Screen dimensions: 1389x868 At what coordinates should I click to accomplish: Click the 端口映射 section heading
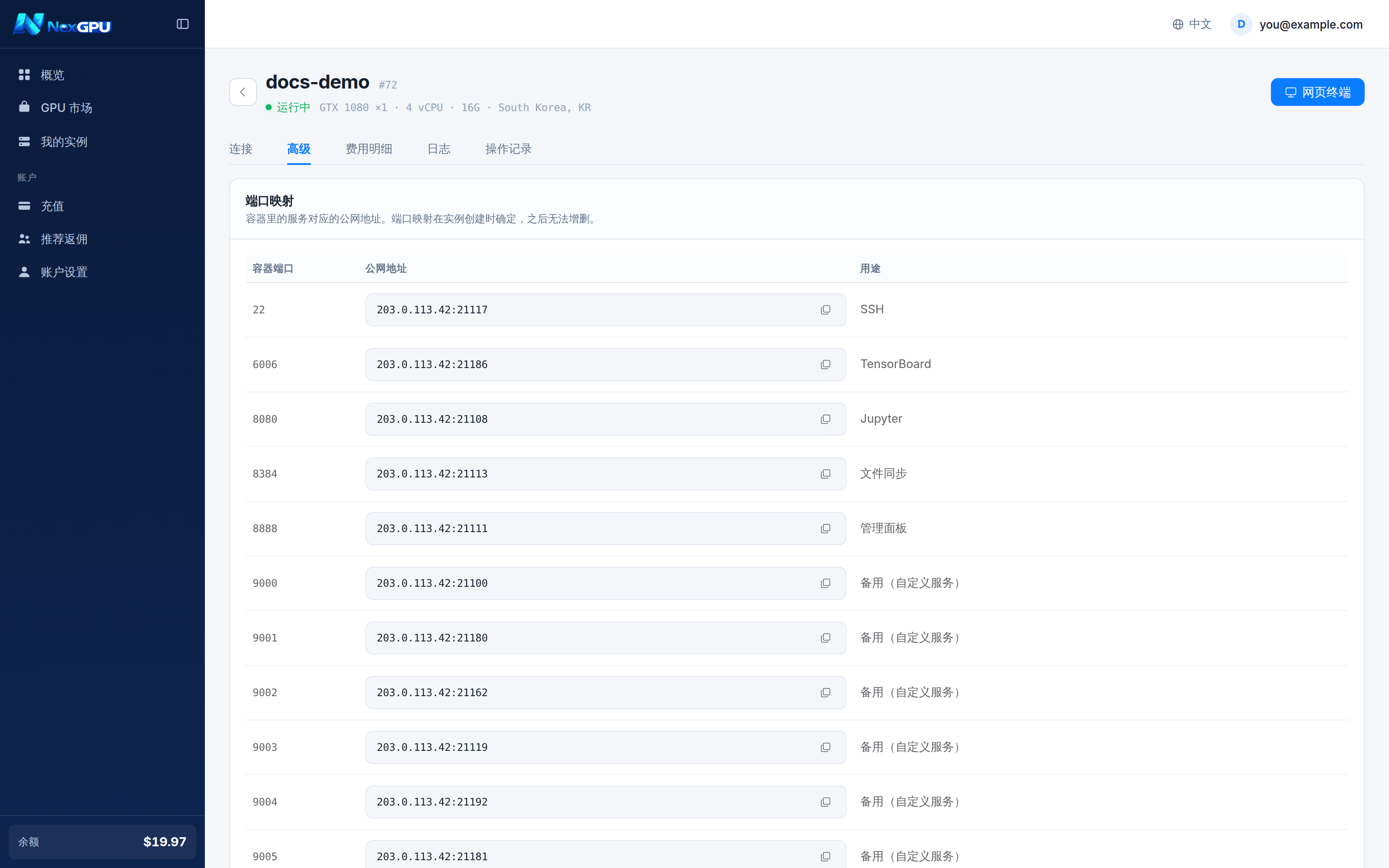coord(269,201)
